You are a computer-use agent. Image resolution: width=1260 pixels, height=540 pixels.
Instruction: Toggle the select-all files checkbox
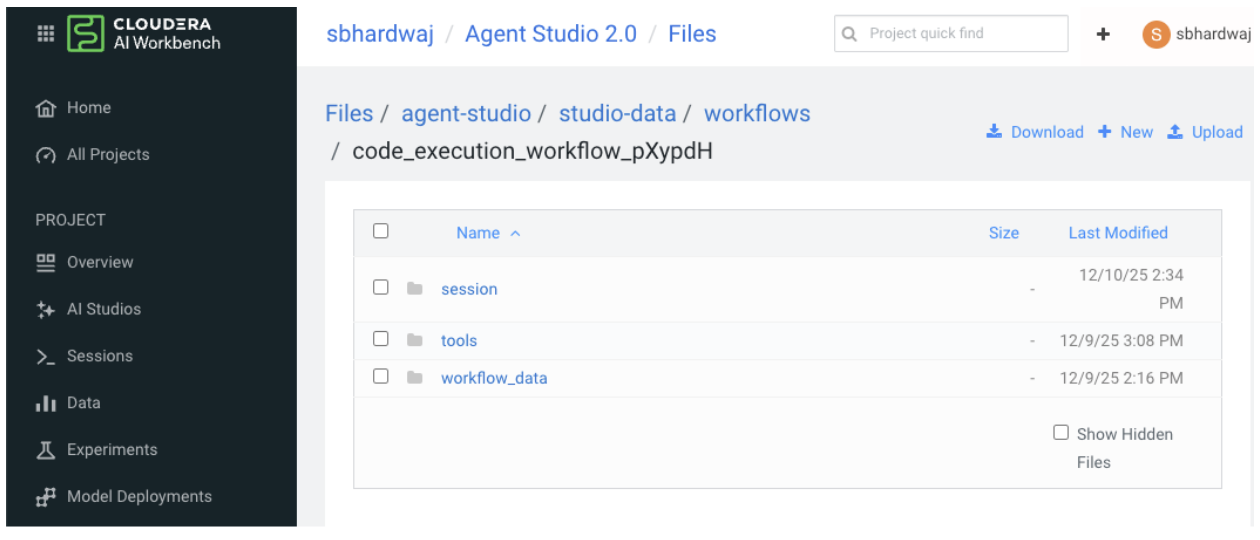pyautogui.click(x=381, y=231)
